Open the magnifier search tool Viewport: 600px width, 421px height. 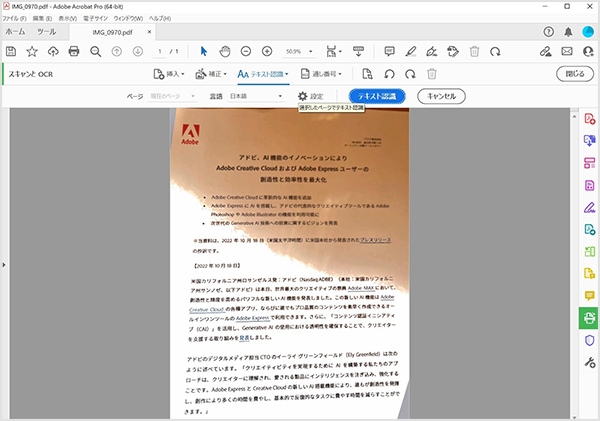tap(95, 51)
